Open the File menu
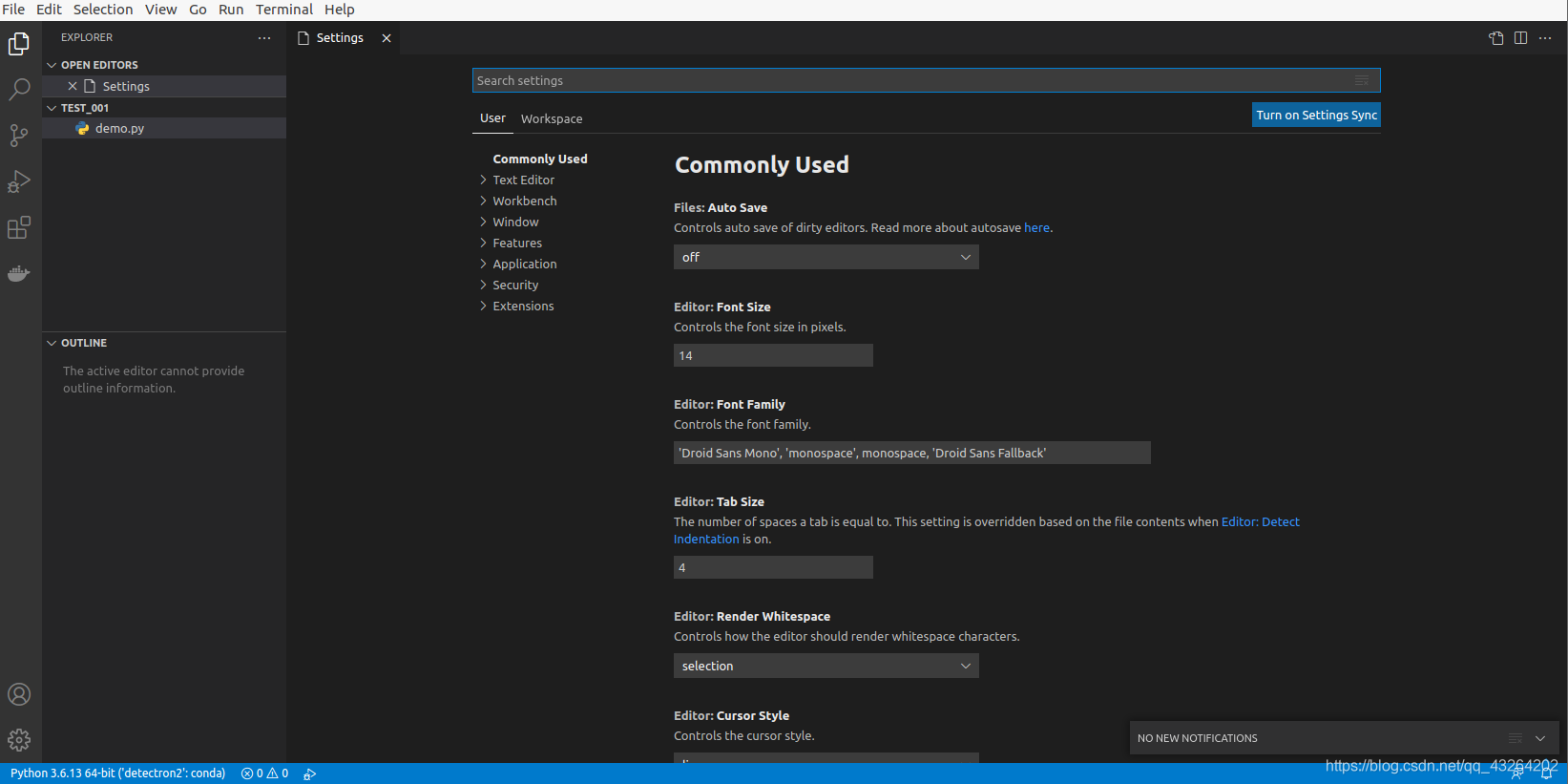The width and height of the screenshot is (1568, 784). [x=13, y=10]
